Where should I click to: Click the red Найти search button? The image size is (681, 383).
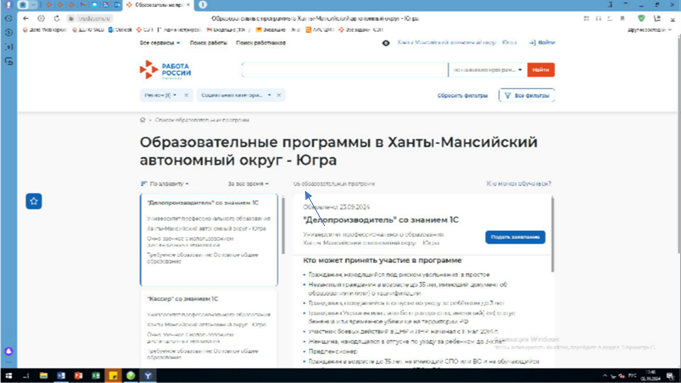point(541,70)
